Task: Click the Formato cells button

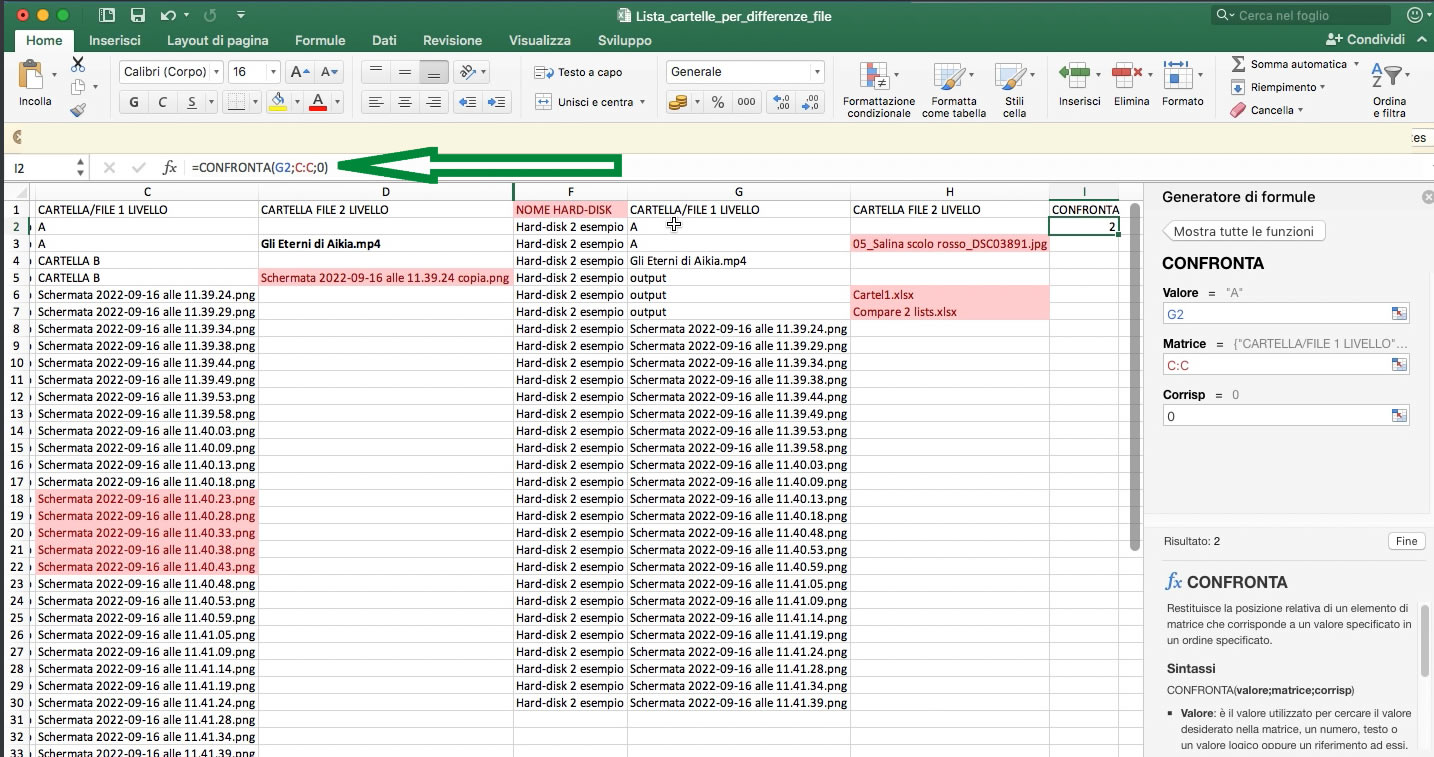Action: coord(1183,83)
